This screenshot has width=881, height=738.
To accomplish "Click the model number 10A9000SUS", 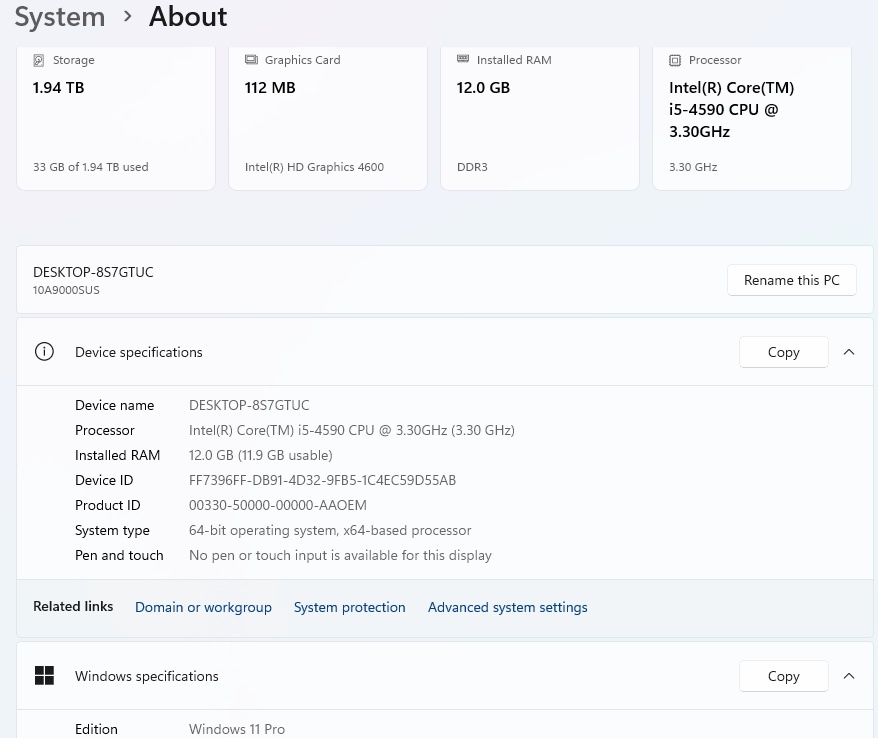I will click(x=66, y=290).
